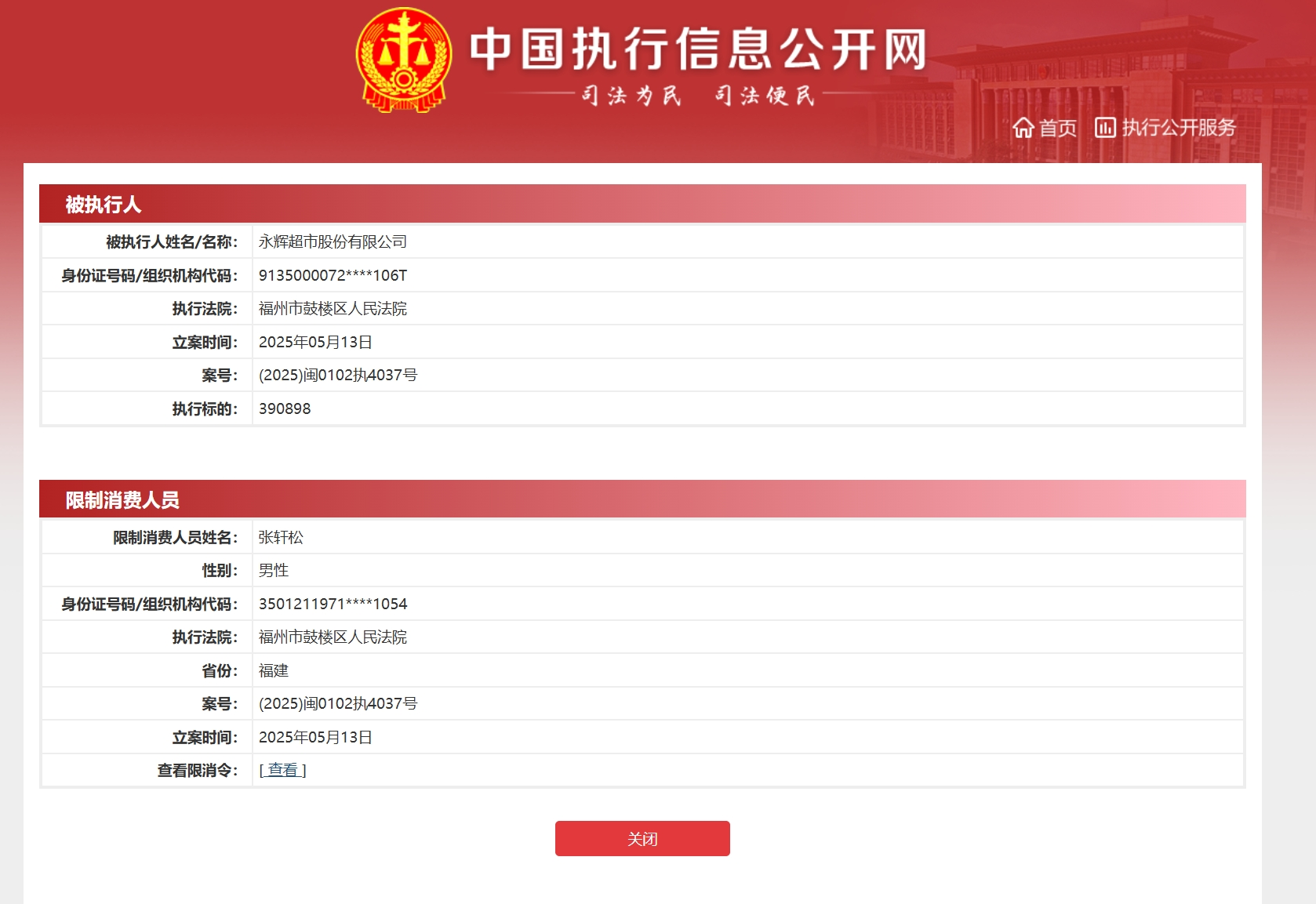Click the home icon beside 首页

coord(1023,129)
